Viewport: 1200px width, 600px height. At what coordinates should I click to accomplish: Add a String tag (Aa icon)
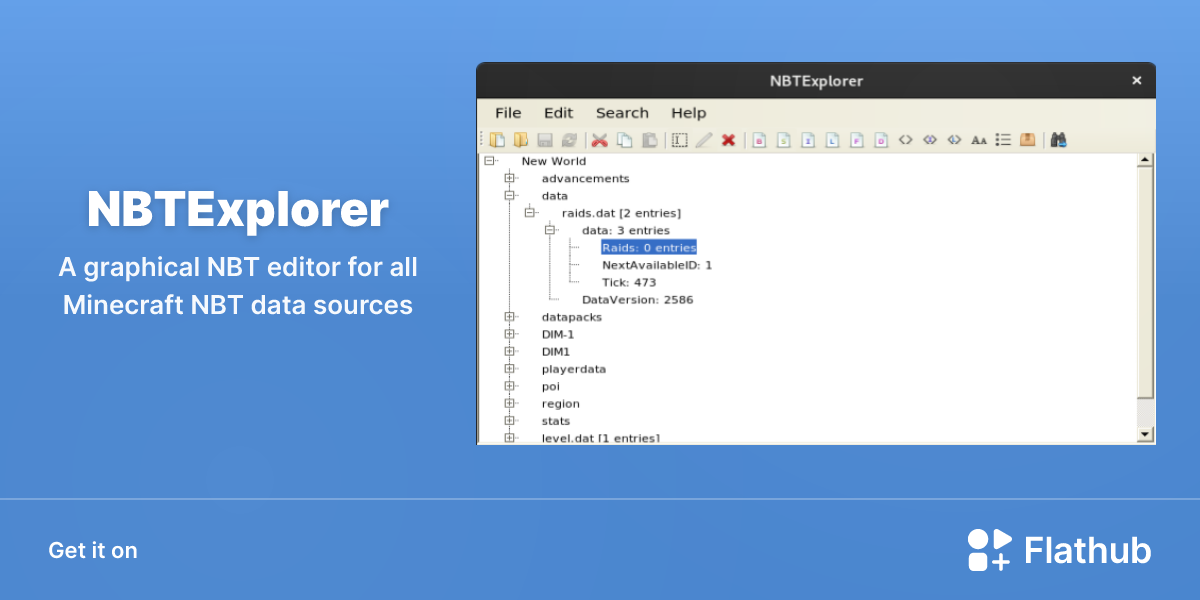(x=979, y=140)
